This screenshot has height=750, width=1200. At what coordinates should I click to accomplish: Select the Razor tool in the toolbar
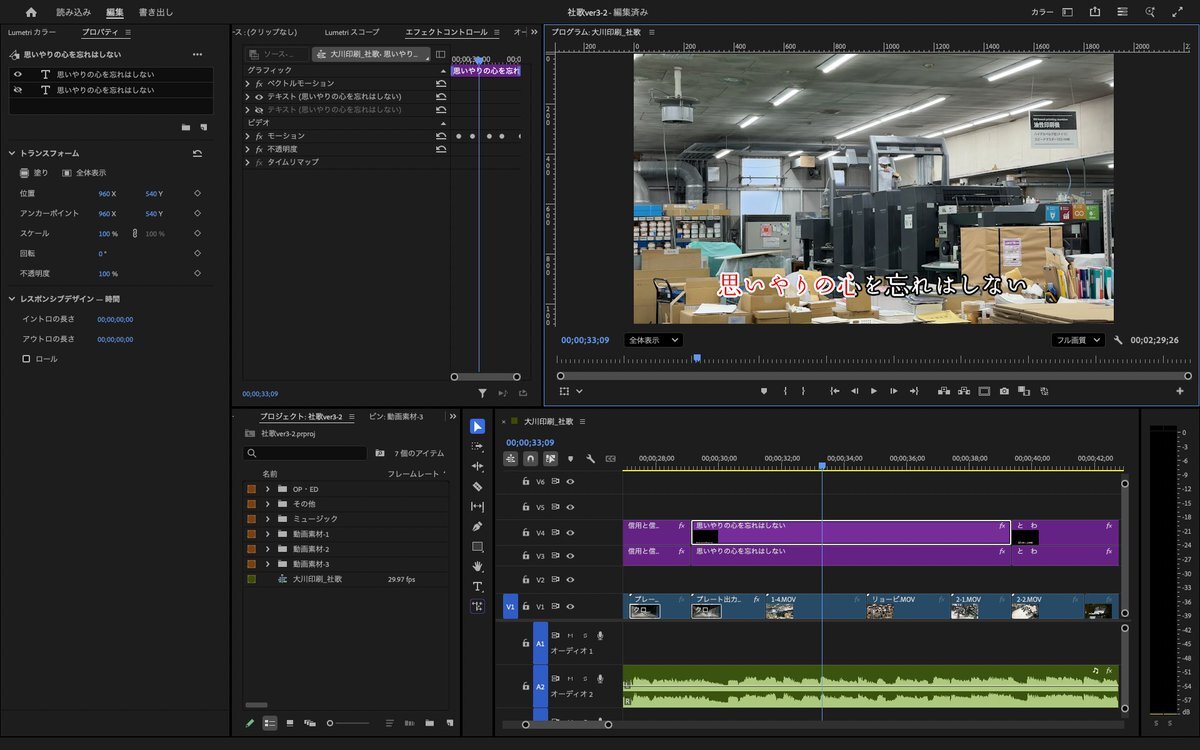click(x=477, y=486)
